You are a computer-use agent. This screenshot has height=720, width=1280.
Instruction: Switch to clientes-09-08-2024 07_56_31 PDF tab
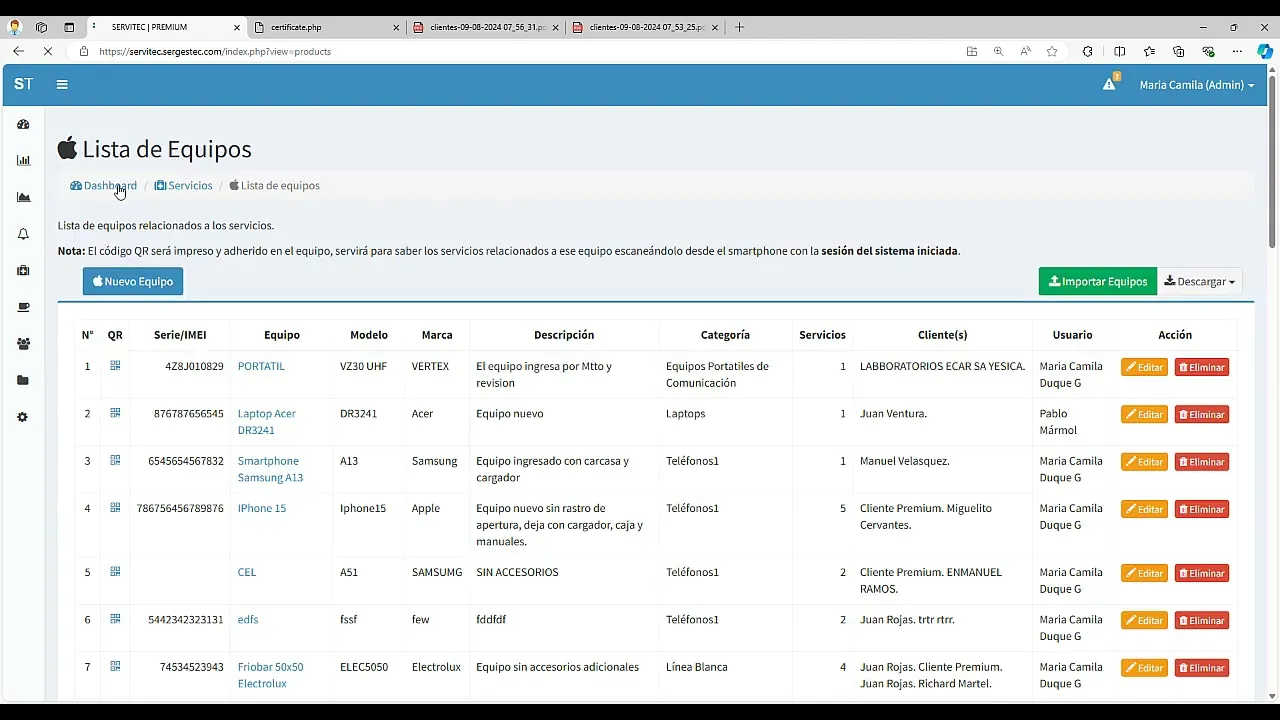(486, 27)
